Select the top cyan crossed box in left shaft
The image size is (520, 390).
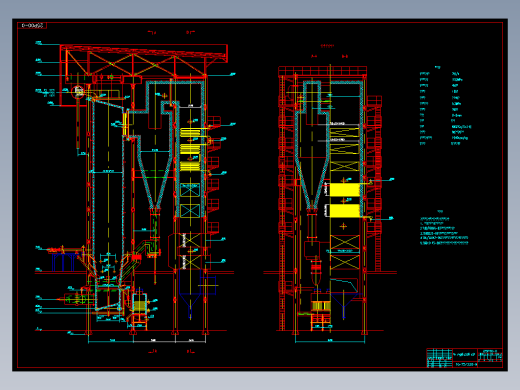[190, 190]
